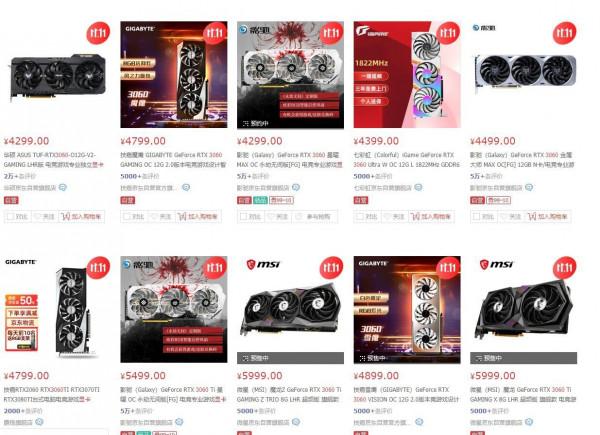Open MSI Gaming Z Trio 8G LHR title
Screen dimensions: 600x435
point(290,394)
